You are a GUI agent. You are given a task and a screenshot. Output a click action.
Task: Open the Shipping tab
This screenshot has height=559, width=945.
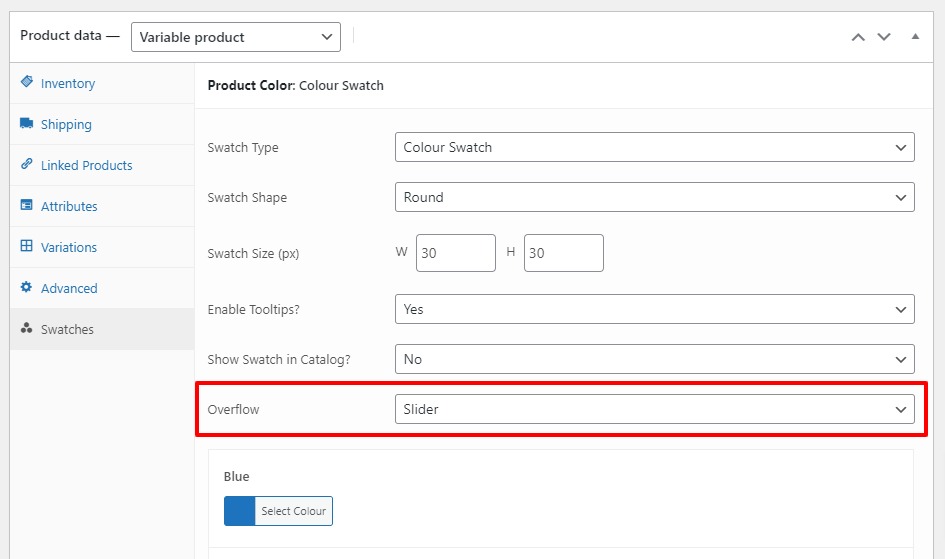pyautogui.click(x=102, y=124)
